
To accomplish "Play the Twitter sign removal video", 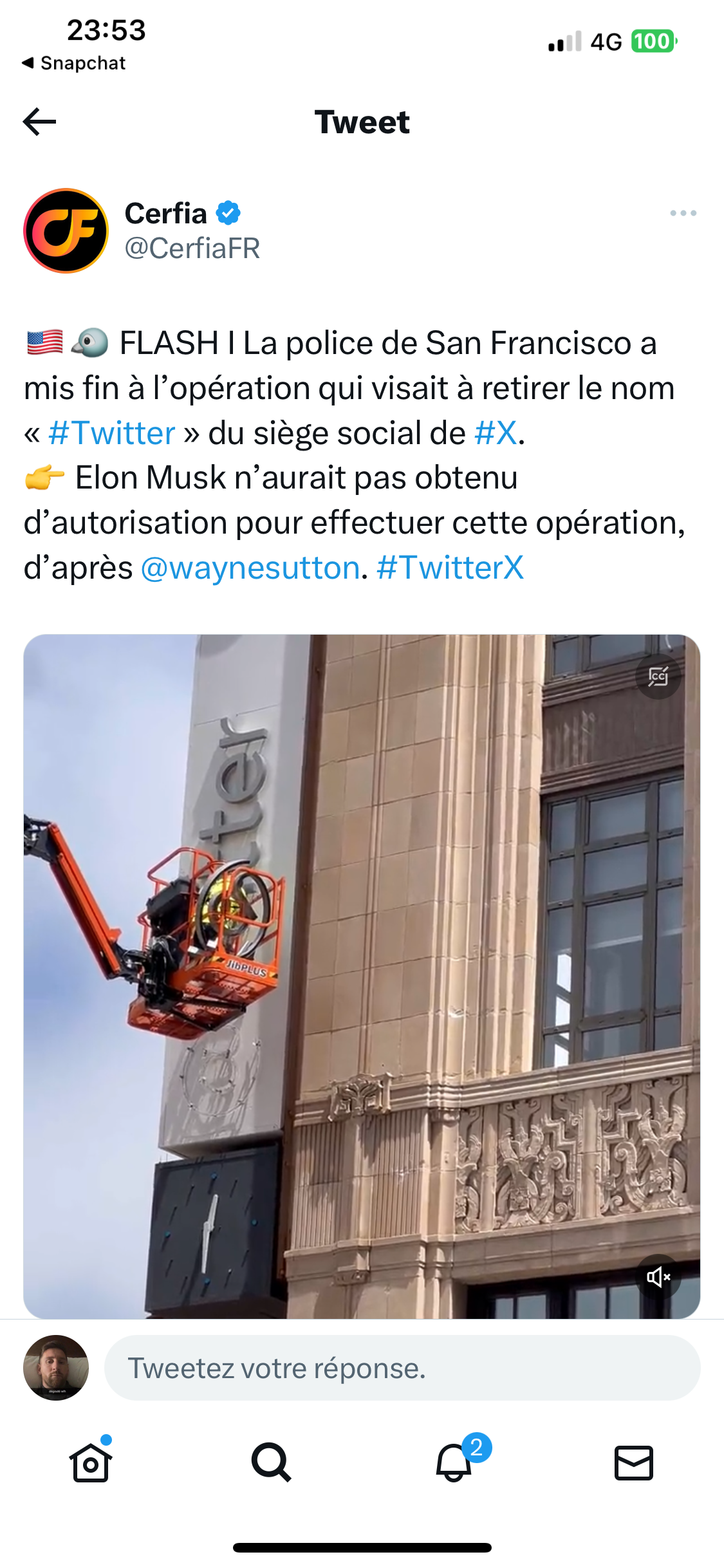I will [x=362, y=976].
